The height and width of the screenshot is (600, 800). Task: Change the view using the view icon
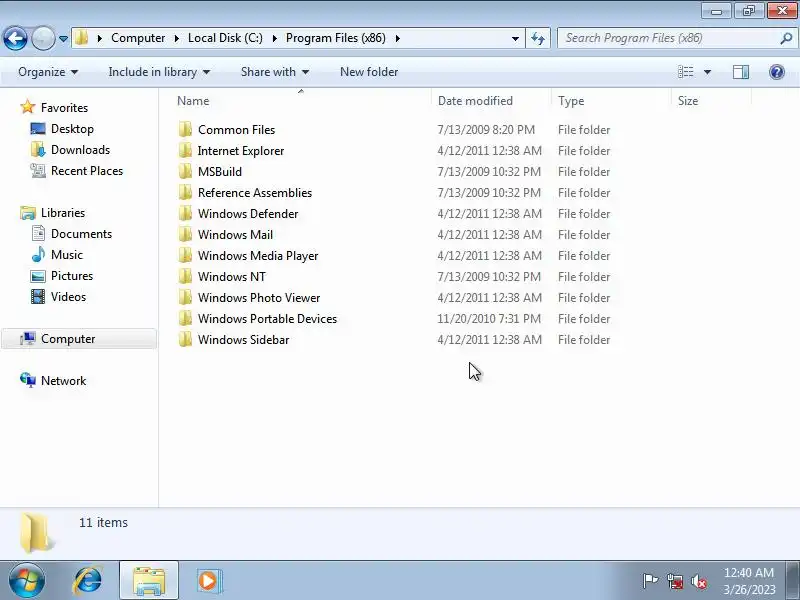pyautogui.click(x=686, y=72)
